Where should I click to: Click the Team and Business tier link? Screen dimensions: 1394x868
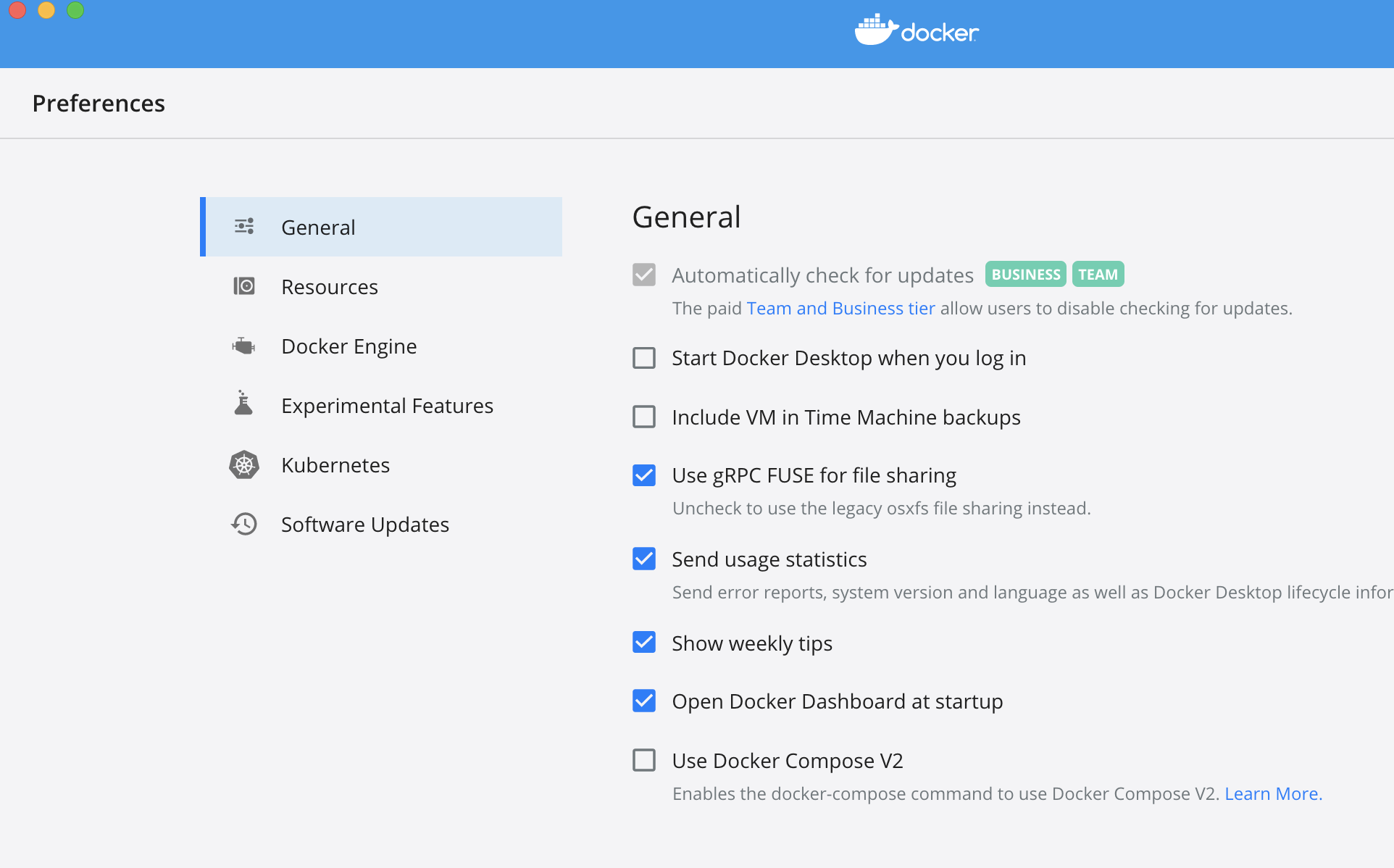840,308
